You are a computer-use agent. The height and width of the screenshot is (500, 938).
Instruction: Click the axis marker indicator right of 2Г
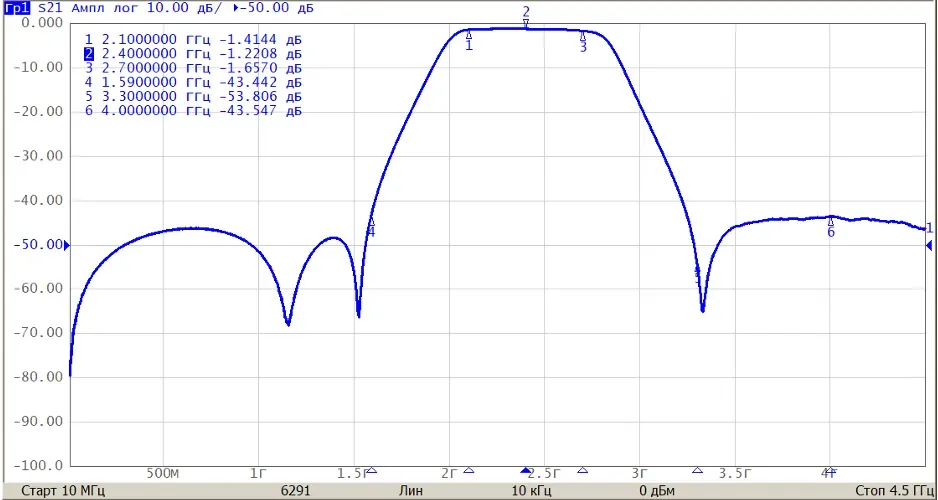469,470
